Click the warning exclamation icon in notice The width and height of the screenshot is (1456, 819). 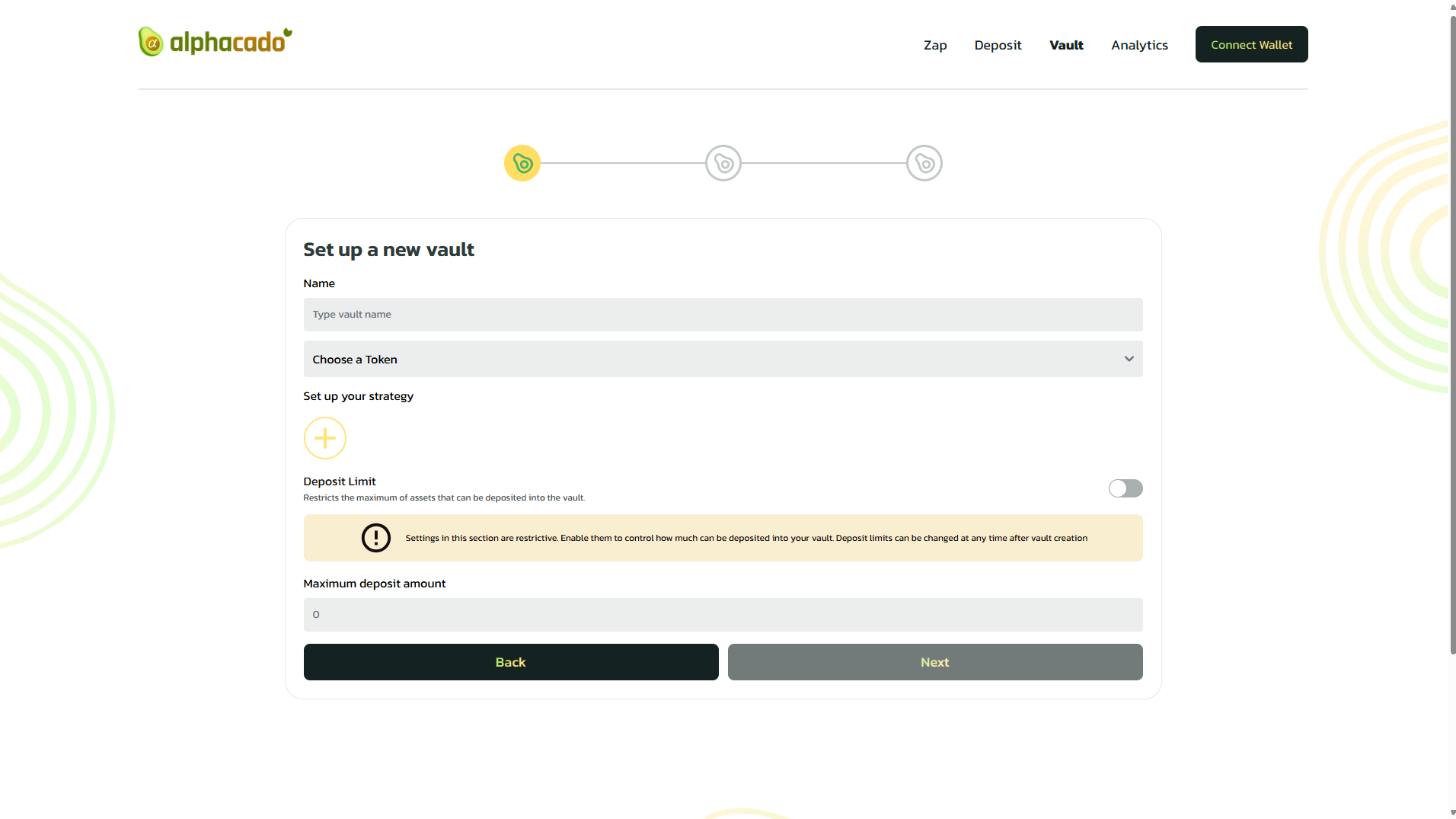(x=376, y=538)
